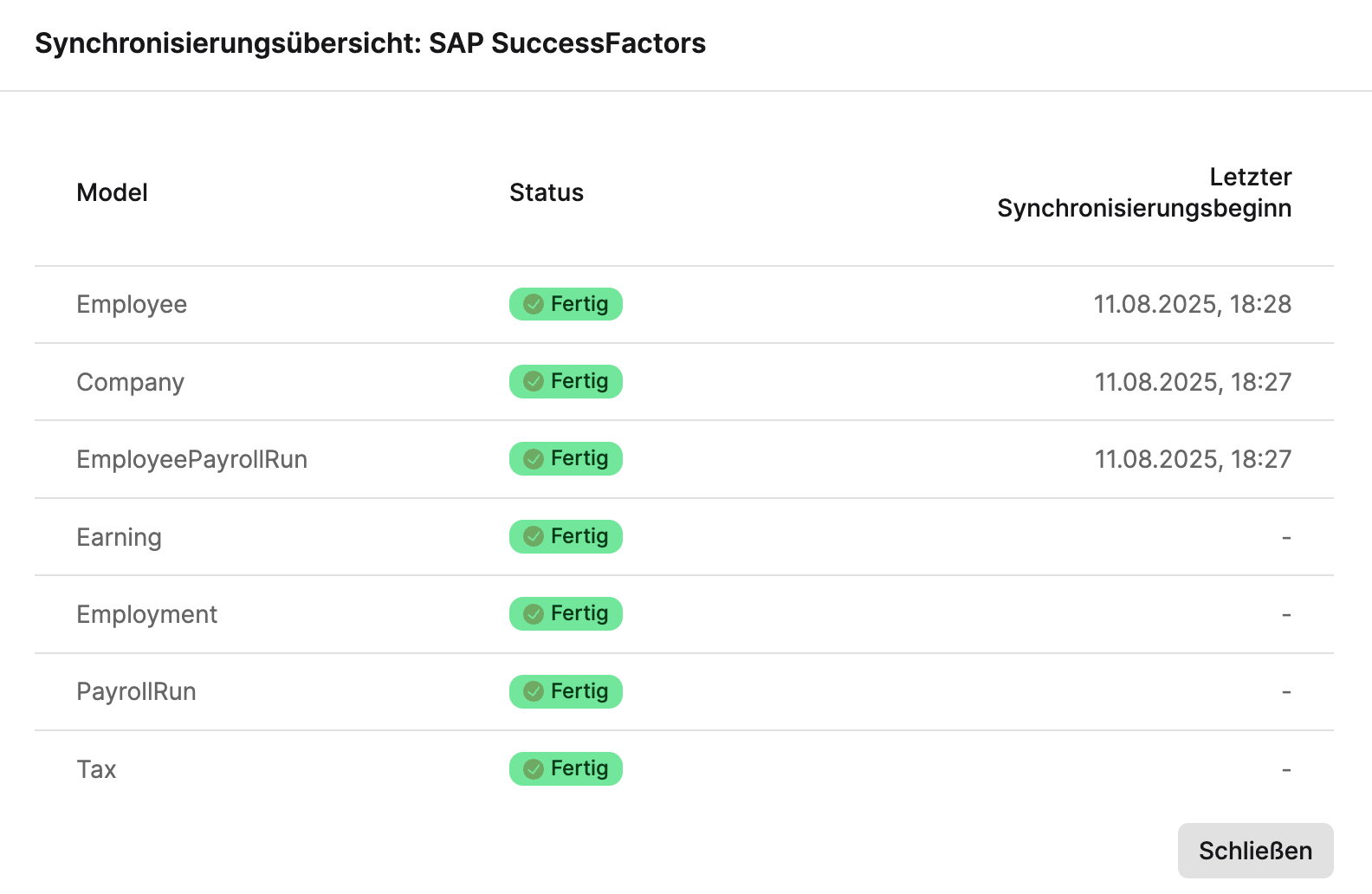Click the Model column header
This screenshot has width=1372, height=894.
(x=112, y=192)
